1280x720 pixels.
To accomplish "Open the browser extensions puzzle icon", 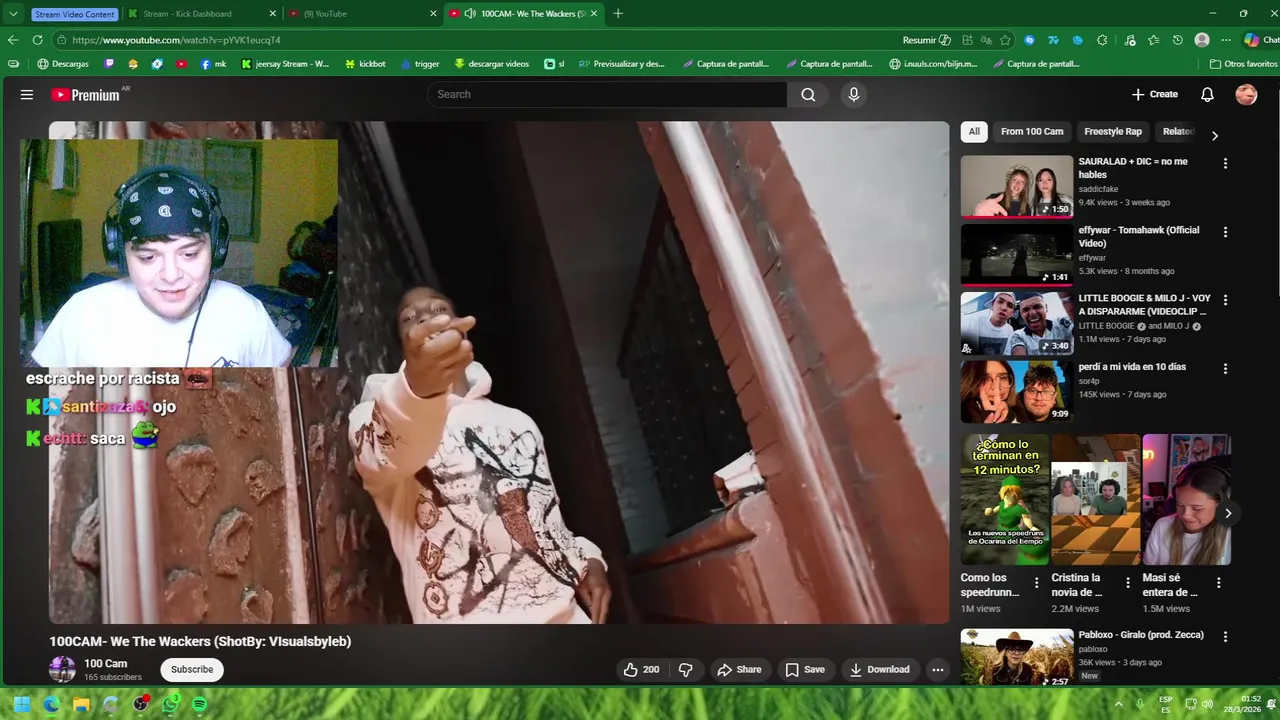I will (1102, 40).
